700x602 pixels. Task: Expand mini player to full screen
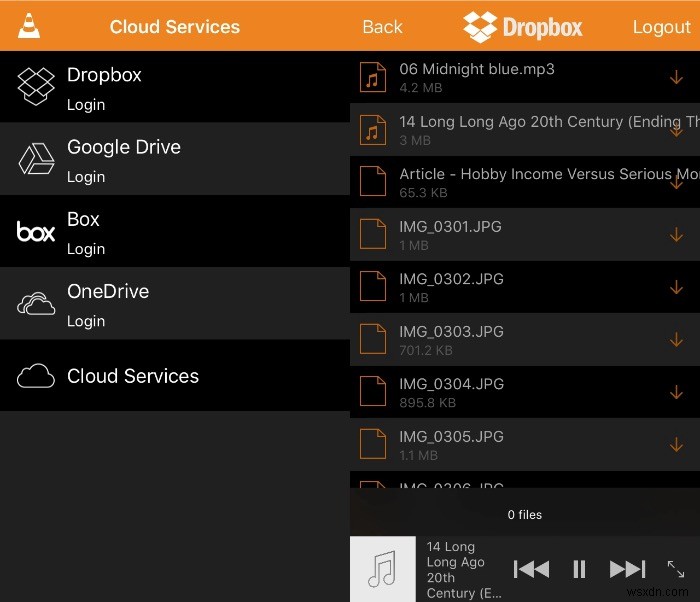676,569
